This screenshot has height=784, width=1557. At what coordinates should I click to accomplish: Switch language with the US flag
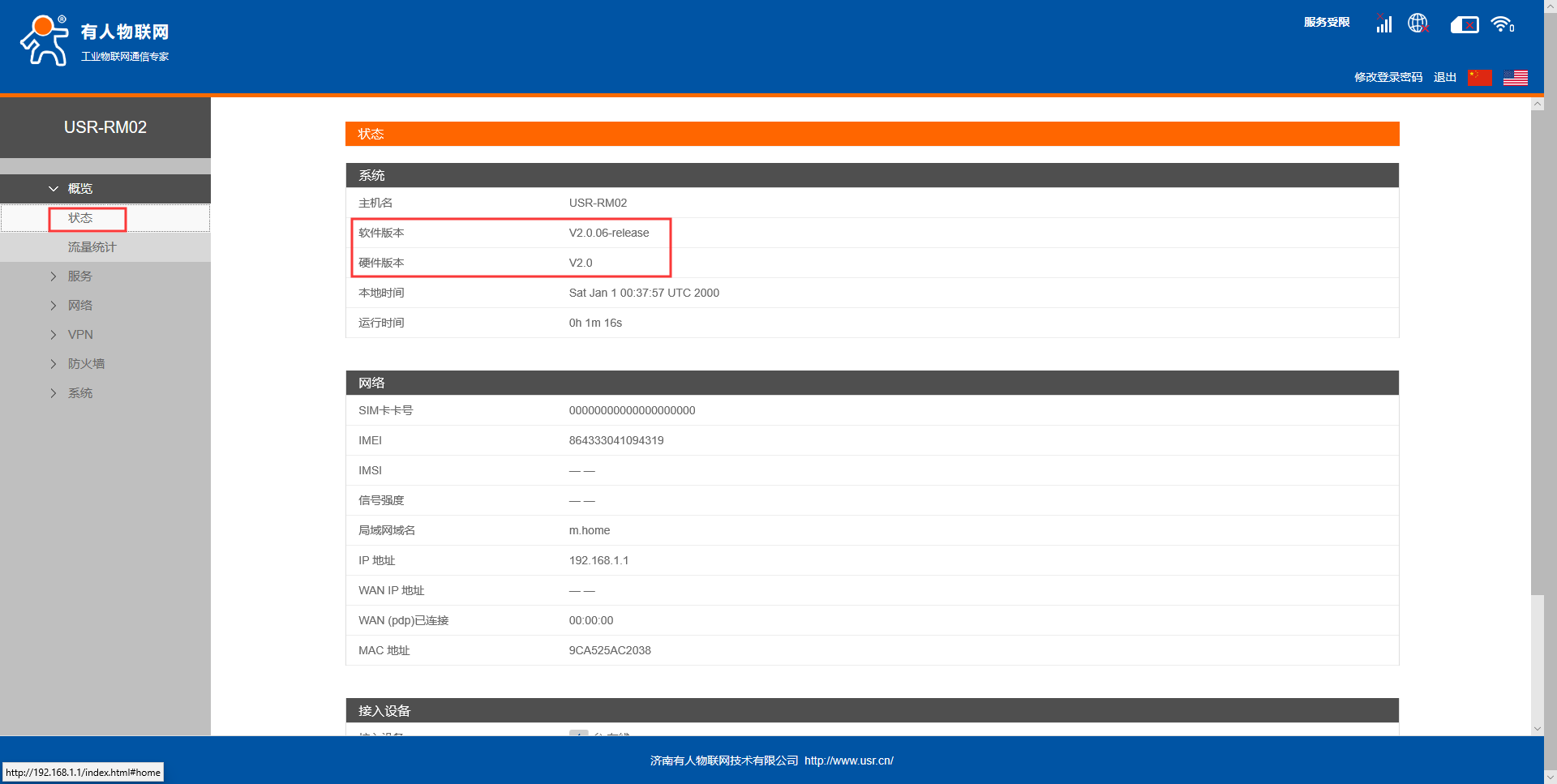tap(1515, 77)
